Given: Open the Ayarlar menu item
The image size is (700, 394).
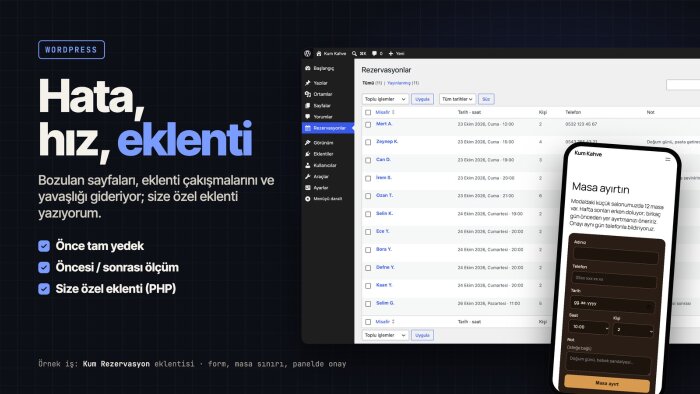Looking at the screenshot, I should [328, 188].
